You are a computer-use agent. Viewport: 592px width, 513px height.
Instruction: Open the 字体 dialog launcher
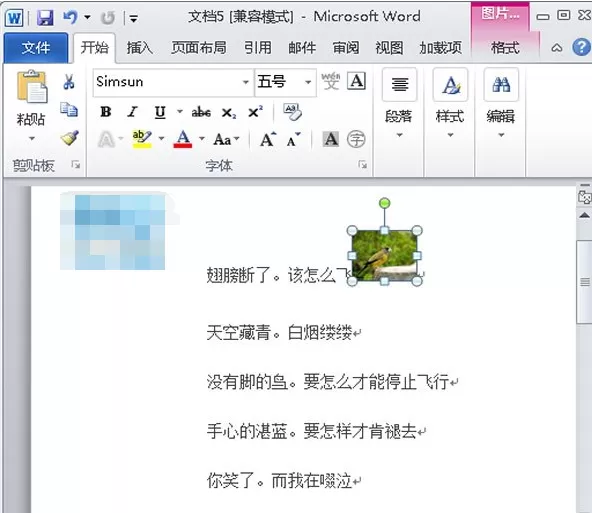point(363,164)
